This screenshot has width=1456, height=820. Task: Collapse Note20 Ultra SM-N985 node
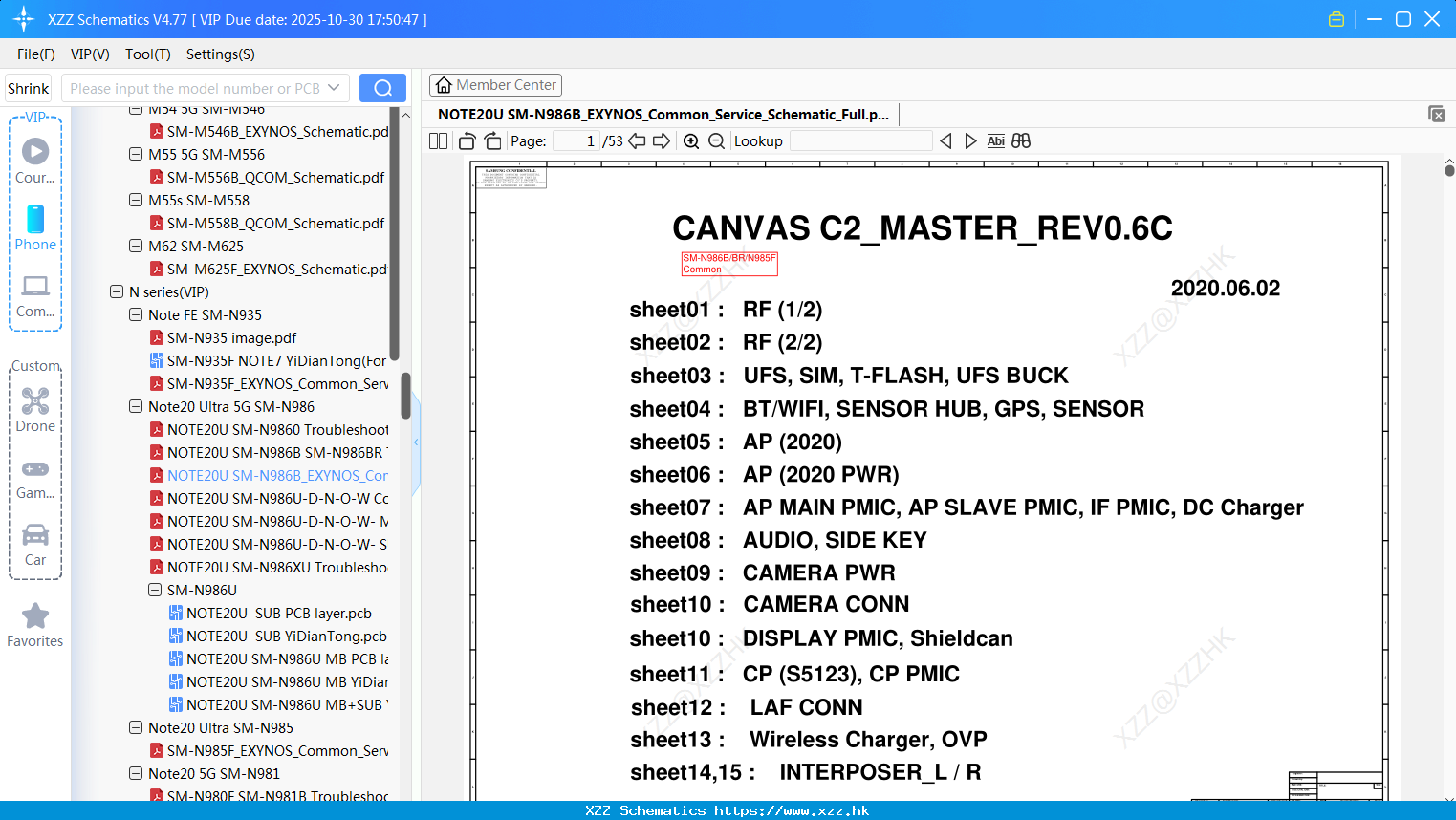click(x=136, y=727)
